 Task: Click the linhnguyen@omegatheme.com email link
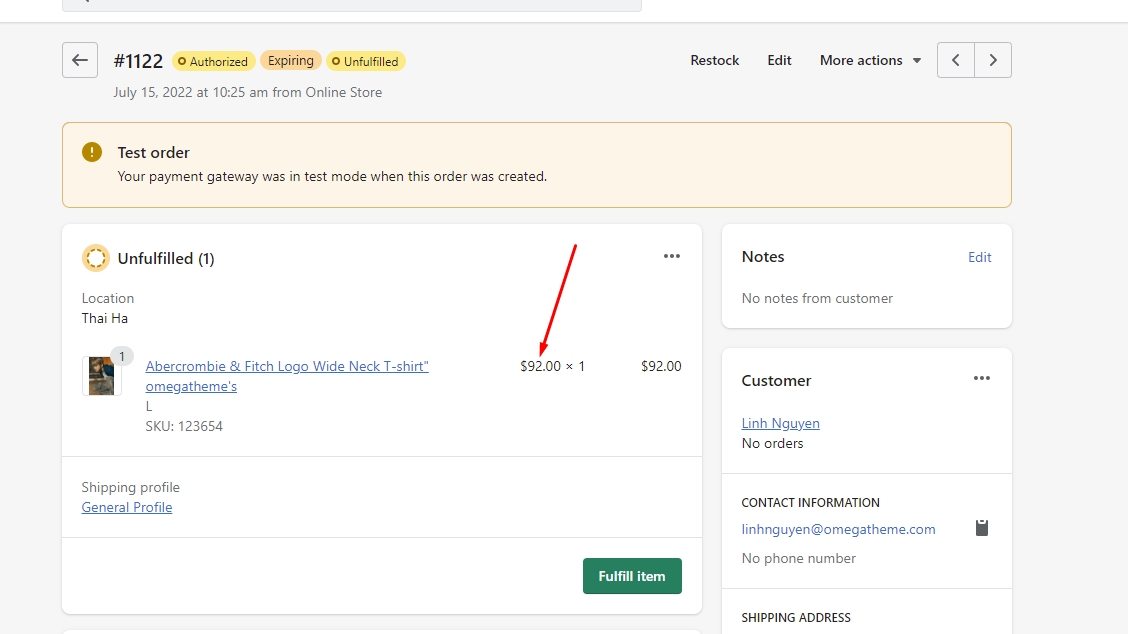tap(838, 529)
